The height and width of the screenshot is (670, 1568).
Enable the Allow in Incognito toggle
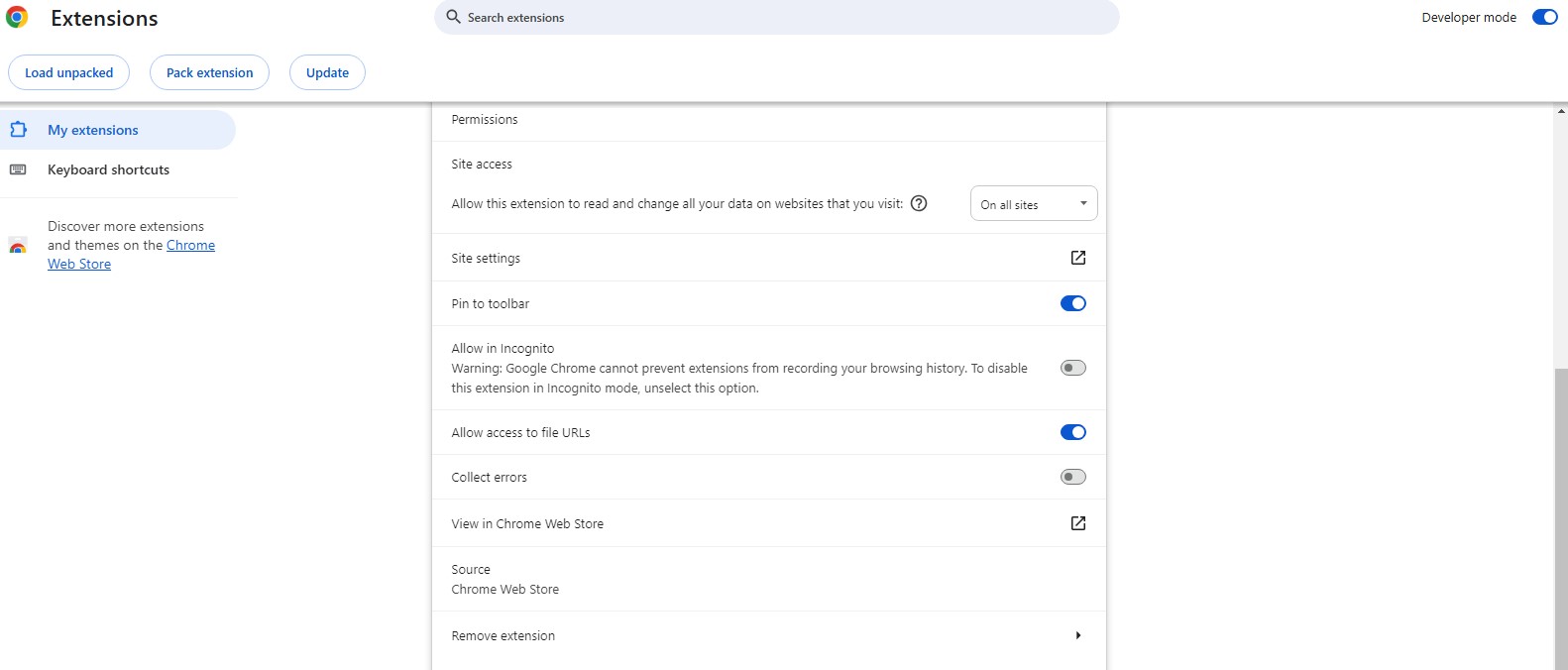(1073, 368)
